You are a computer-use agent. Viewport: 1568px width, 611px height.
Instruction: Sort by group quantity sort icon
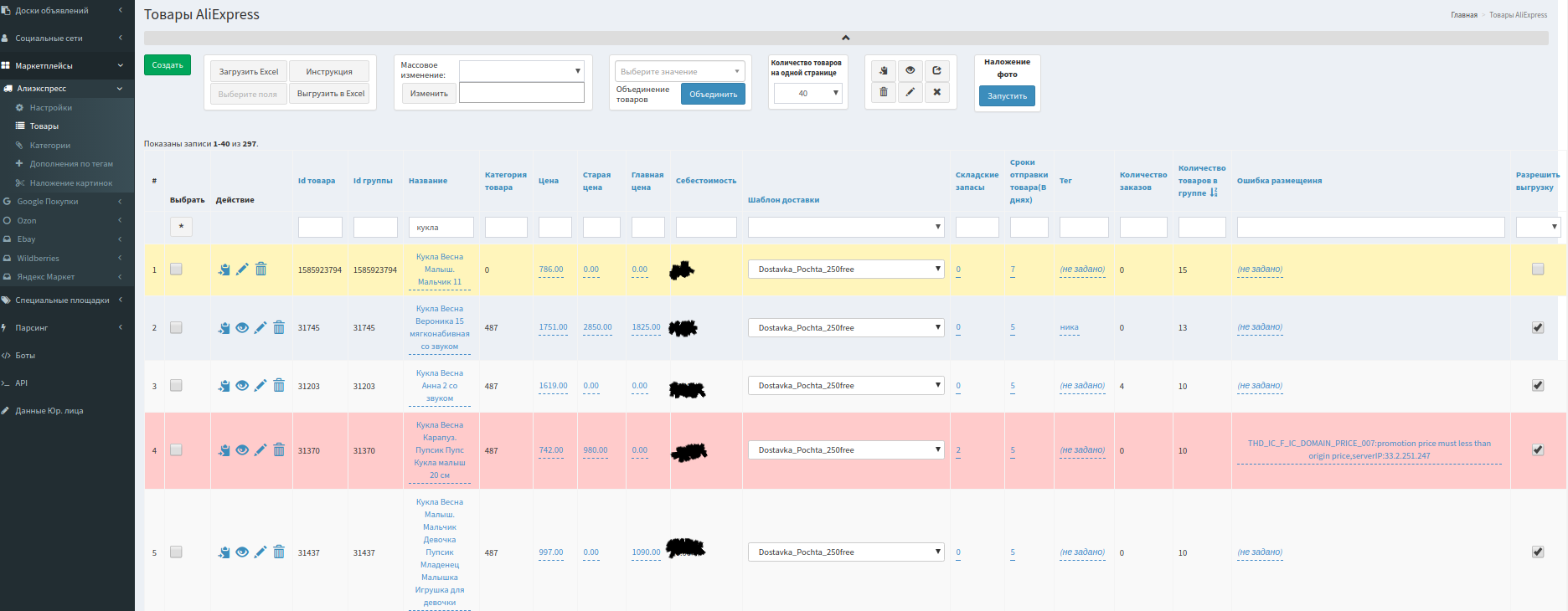[1214, 193]
